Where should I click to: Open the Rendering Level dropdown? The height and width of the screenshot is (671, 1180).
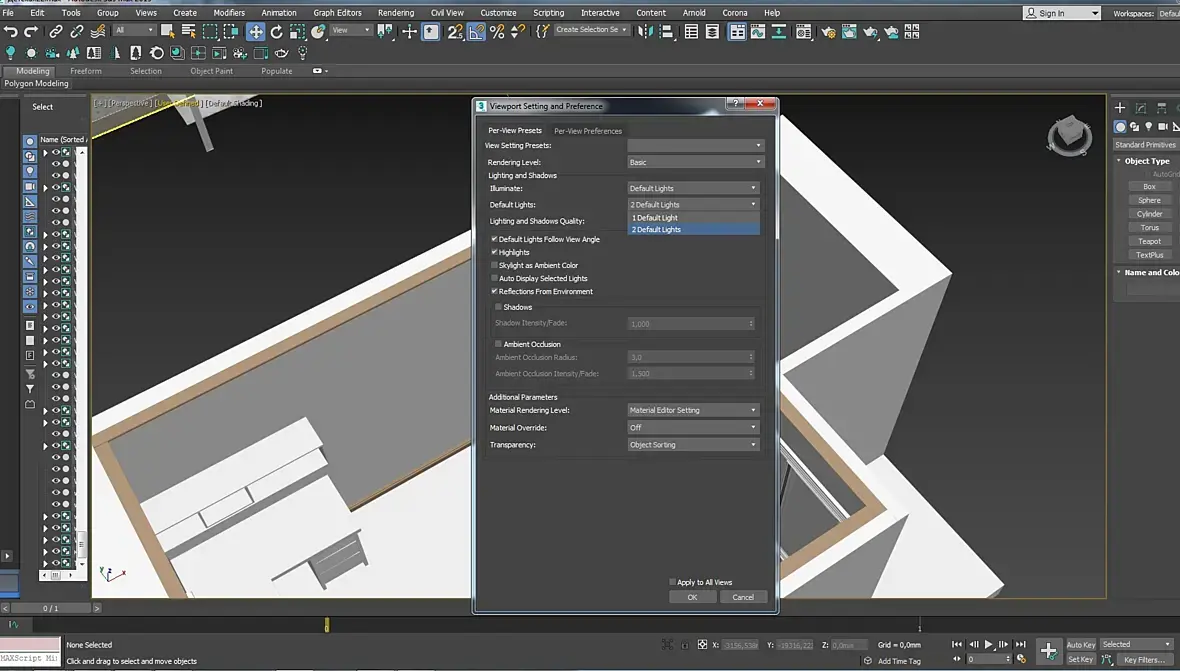[694, 162]
